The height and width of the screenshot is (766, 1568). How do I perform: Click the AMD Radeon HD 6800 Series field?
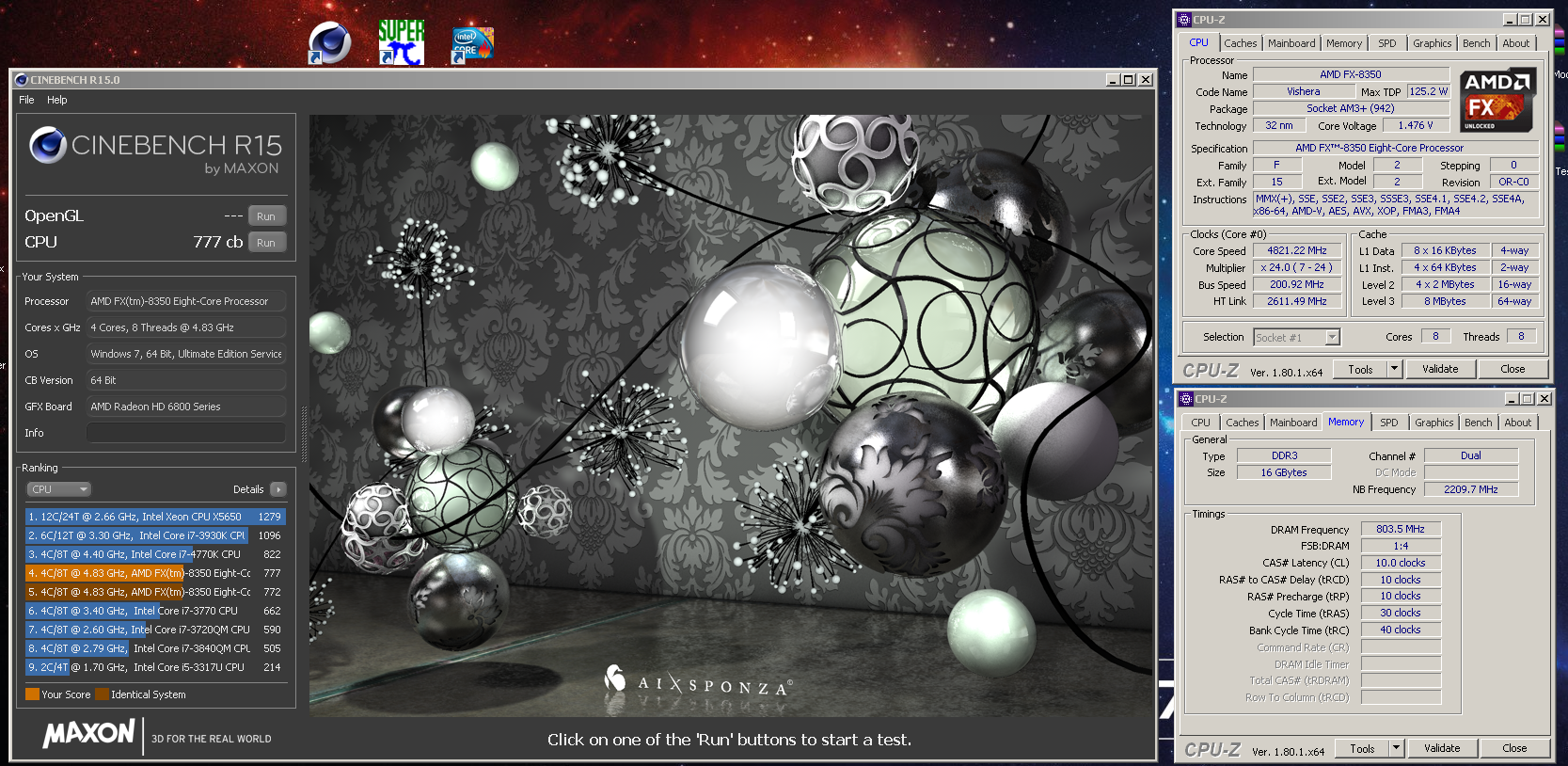[x=186, y=407]
